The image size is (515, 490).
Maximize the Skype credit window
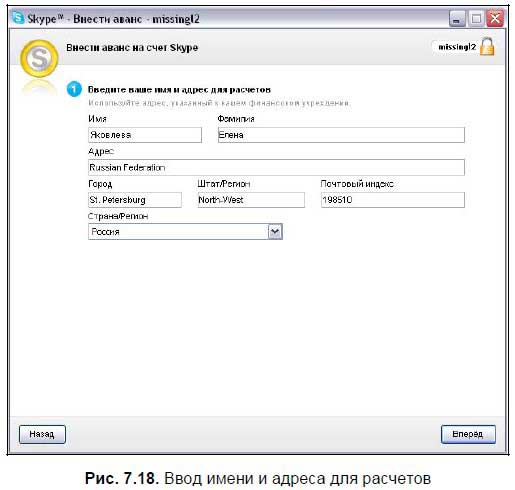476,19
